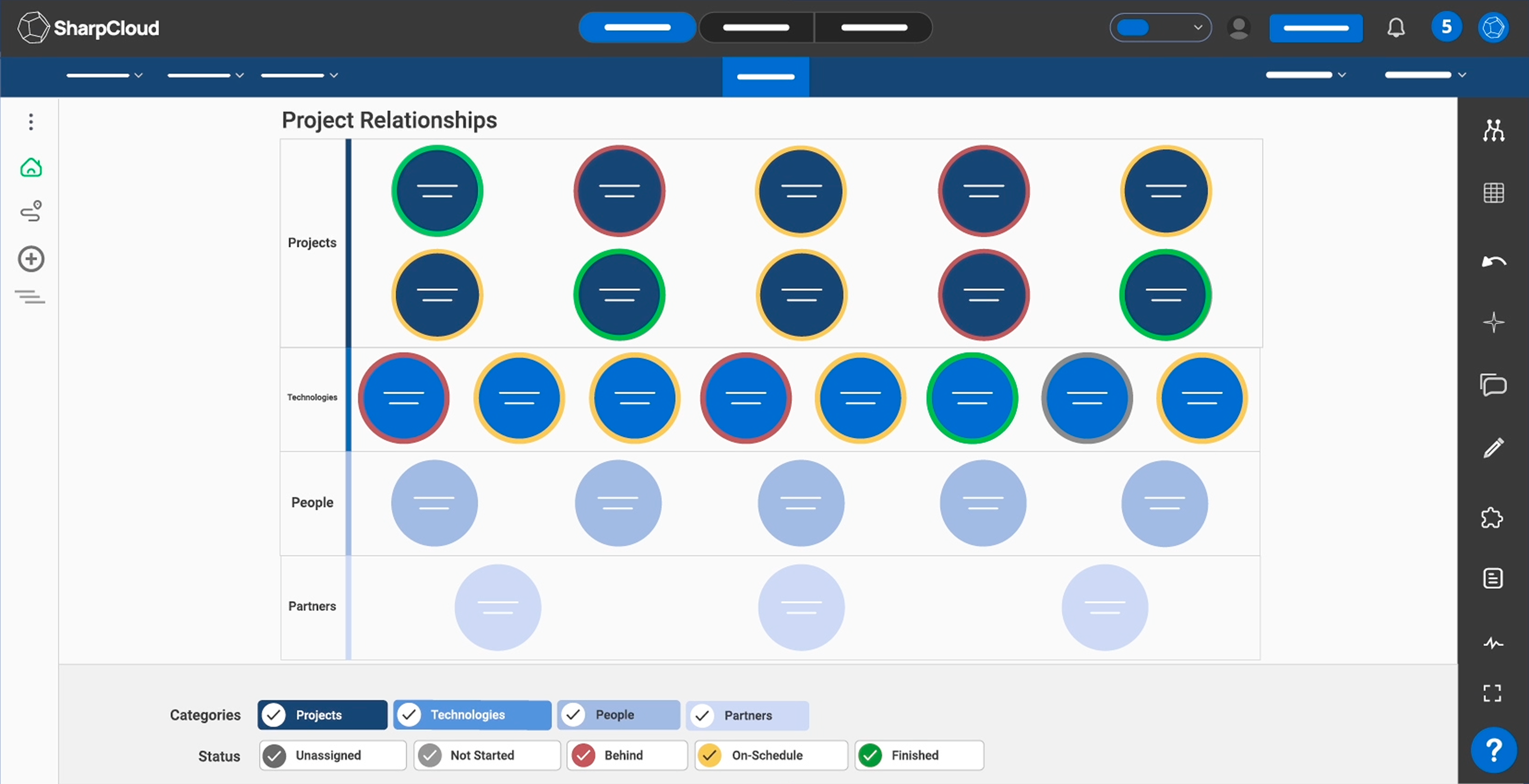The width and height of the screenshot is (1529, 784).
Task: Click the SharpCloud logo
Action: click(89, 28)
